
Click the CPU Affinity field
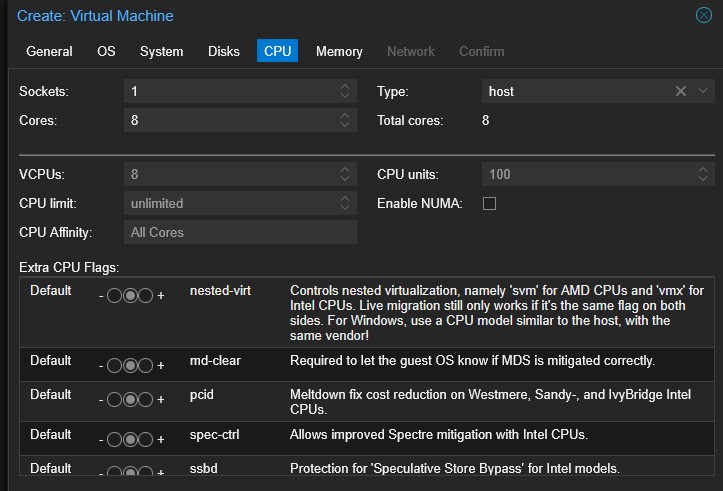tap(240, 232)
